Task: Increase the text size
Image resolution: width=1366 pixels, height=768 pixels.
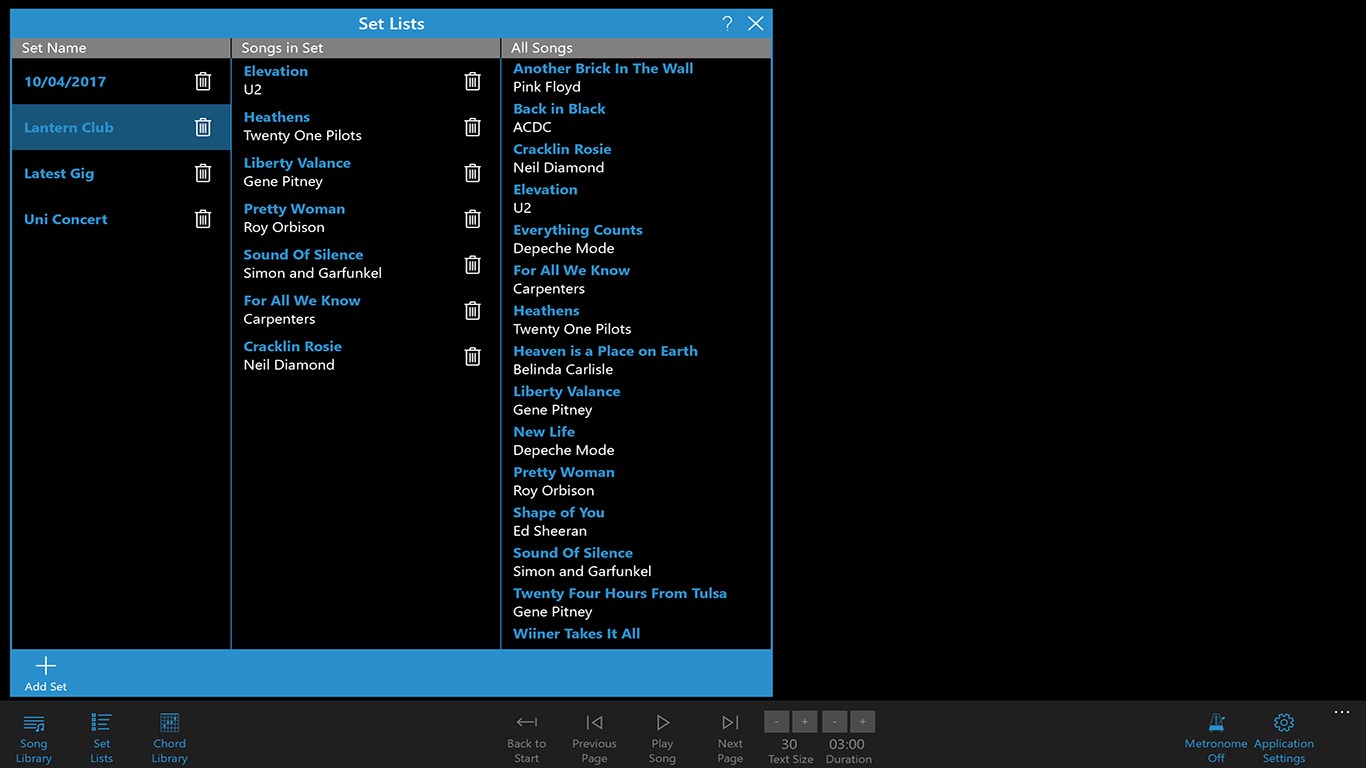Action: pyautogui.click(x=804, y=721)
